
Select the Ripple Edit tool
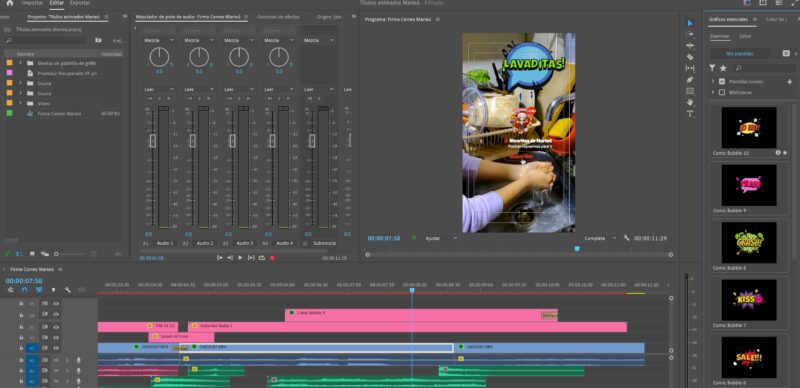click(x=690, y=46)
